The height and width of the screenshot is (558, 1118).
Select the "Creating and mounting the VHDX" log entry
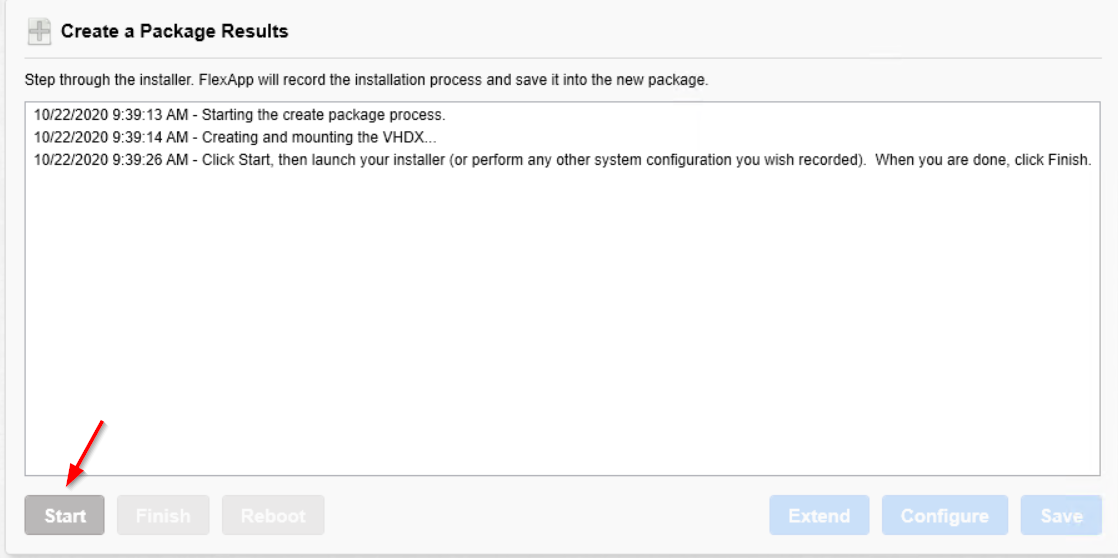point(235,138)
